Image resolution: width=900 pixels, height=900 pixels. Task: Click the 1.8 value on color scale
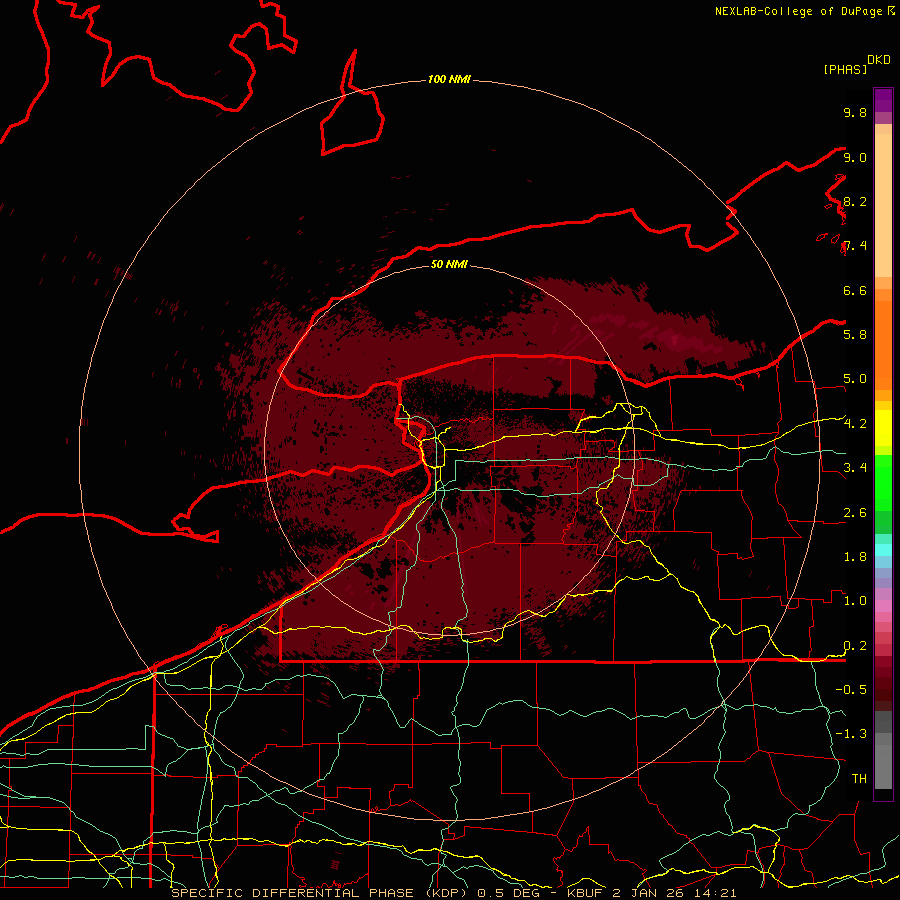pyautogui.click(x=855, y=556)
